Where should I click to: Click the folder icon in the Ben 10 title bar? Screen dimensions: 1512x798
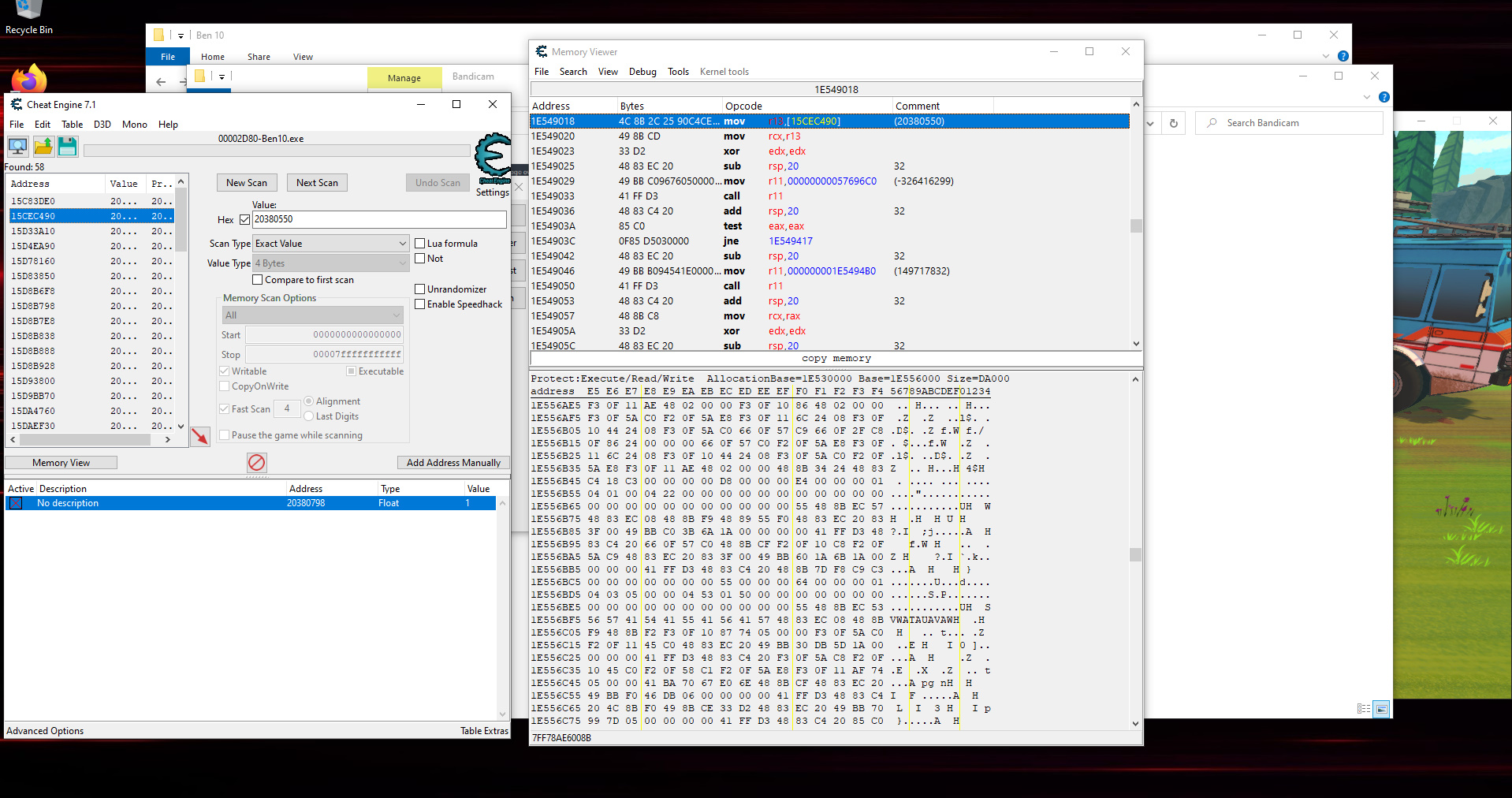pos(158,35)
